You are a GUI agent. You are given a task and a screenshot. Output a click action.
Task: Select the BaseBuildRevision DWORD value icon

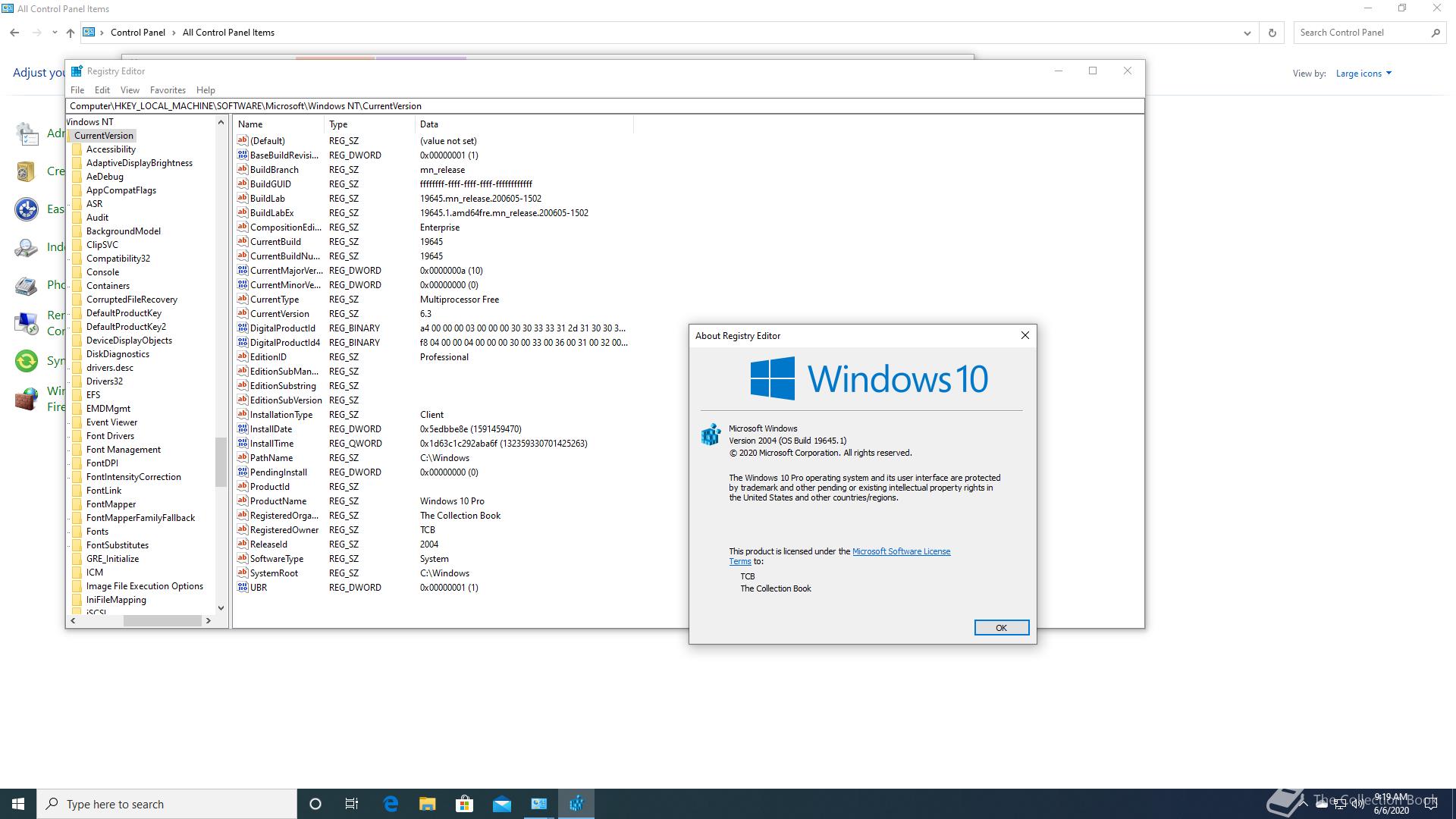pyautogui.click(x=243, y=155)
